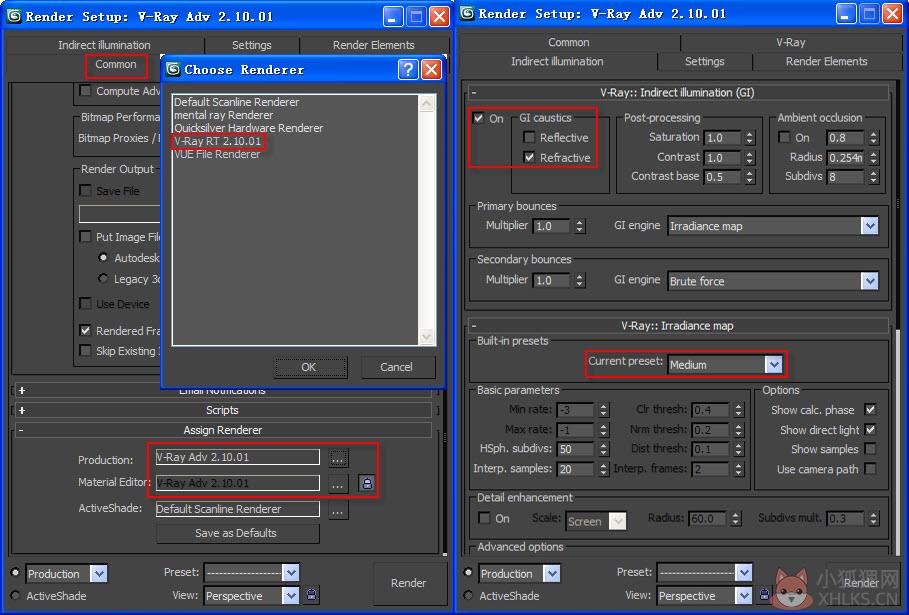909x615 pixels.
Task: Toggle Show direct light checkbox
Action: (x=870, y=430)
